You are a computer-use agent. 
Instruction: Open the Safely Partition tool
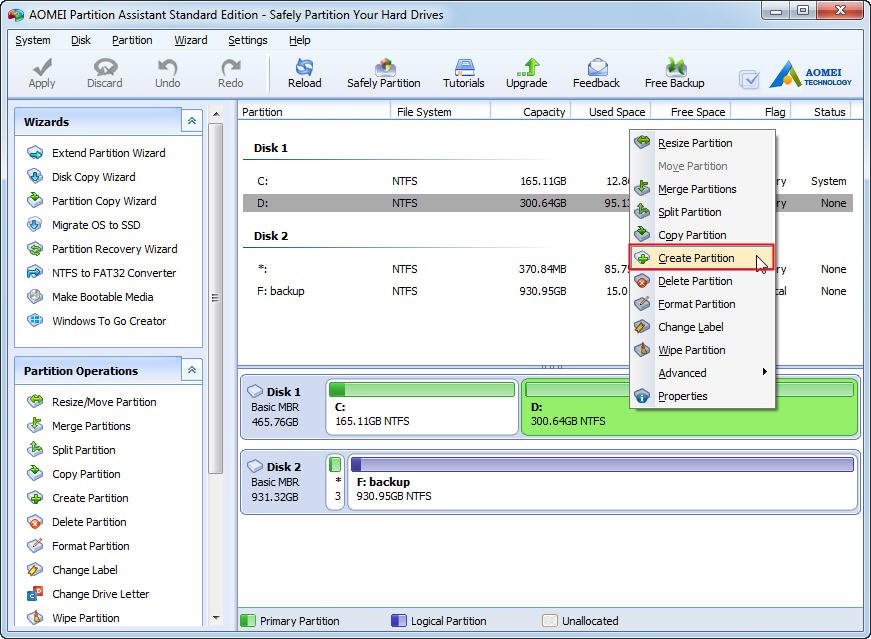[x=384, y=73]
